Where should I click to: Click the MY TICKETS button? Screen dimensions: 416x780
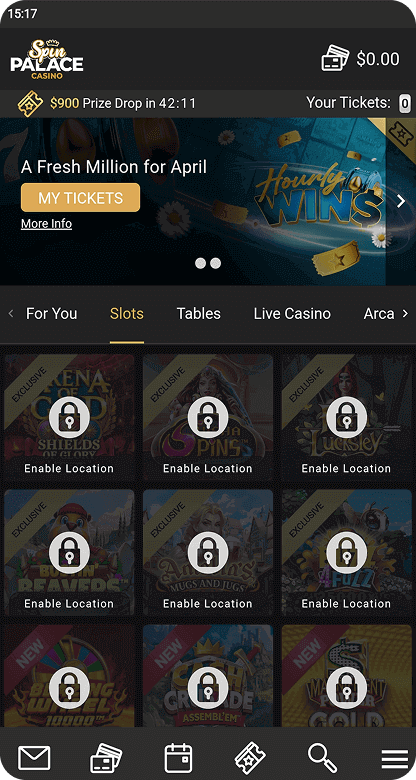[x=81, y=197]
